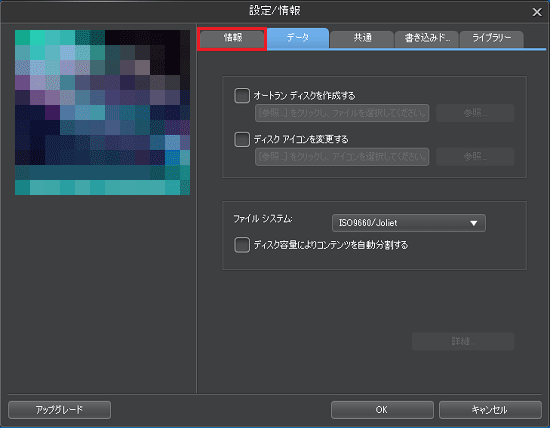The width and height of the screenshot is (550, 428).
Task: Check ディスク容量によりコンテンツを自動分割する option
Action: tap(242, 245)
